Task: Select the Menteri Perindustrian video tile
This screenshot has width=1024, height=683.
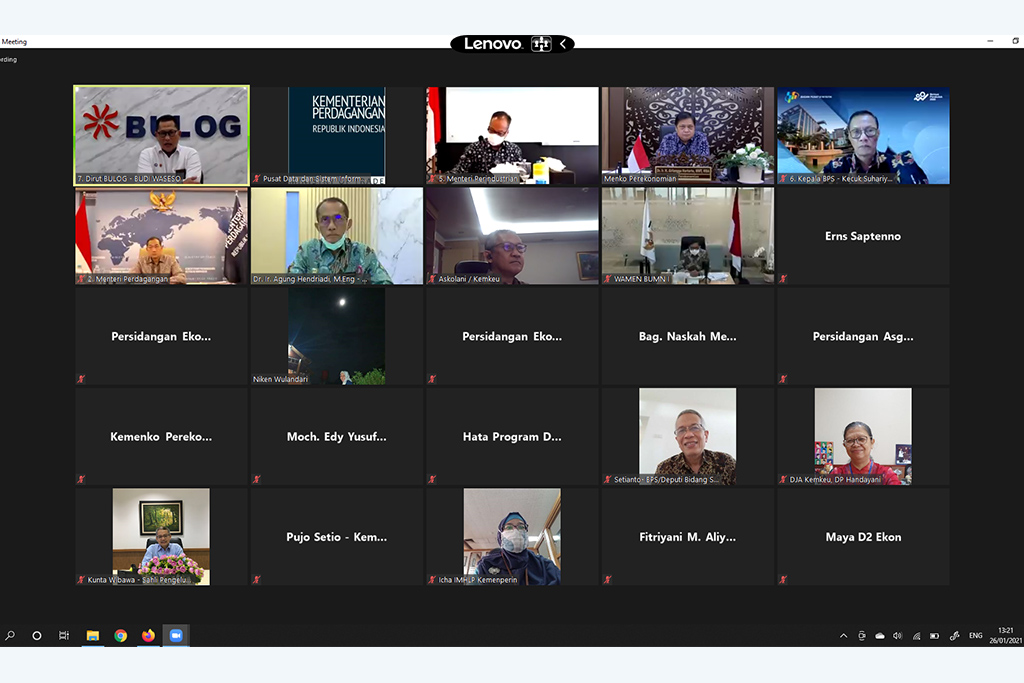Action: tap(512, 135)
